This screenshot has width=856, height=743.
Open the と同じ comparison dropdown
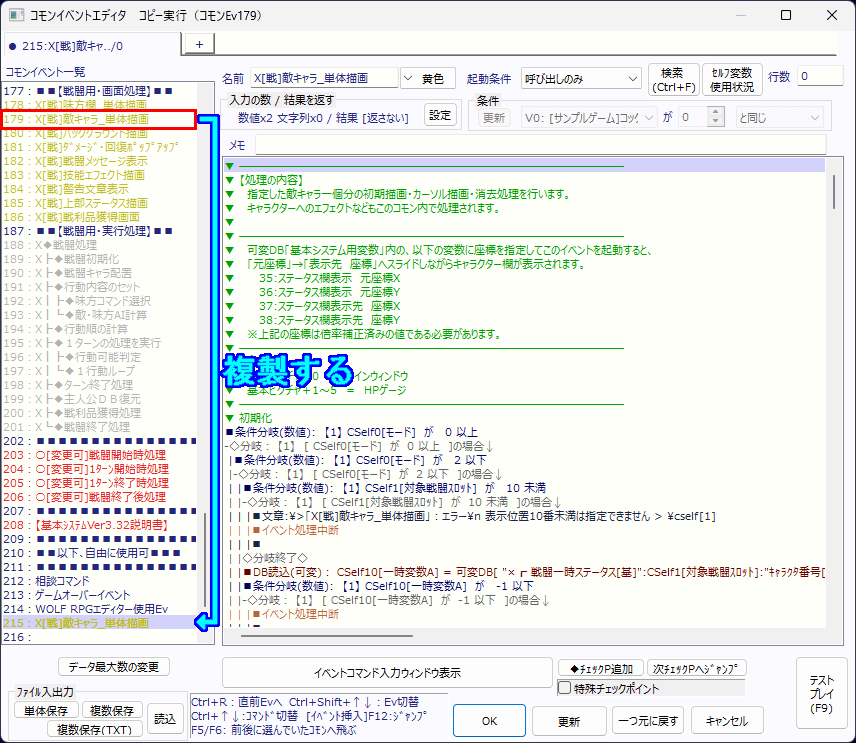coord(777,117)
